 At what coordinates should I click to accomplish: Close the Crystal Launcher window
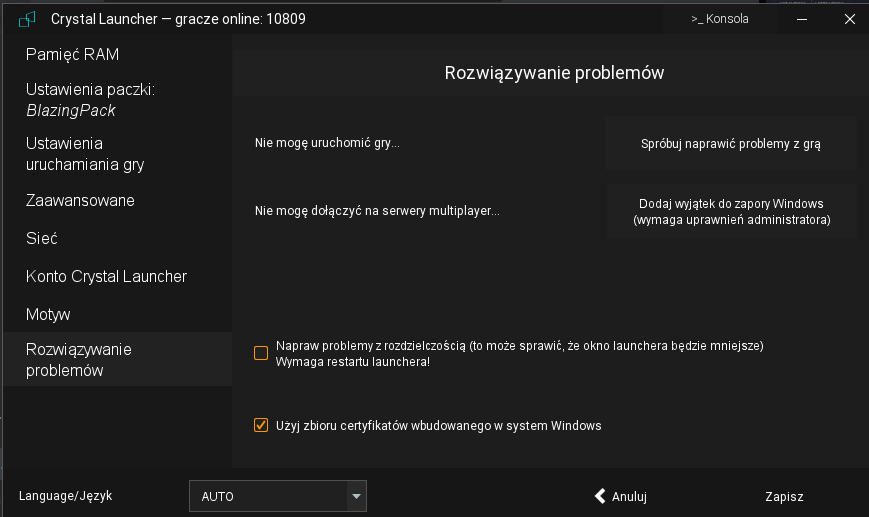849,19
